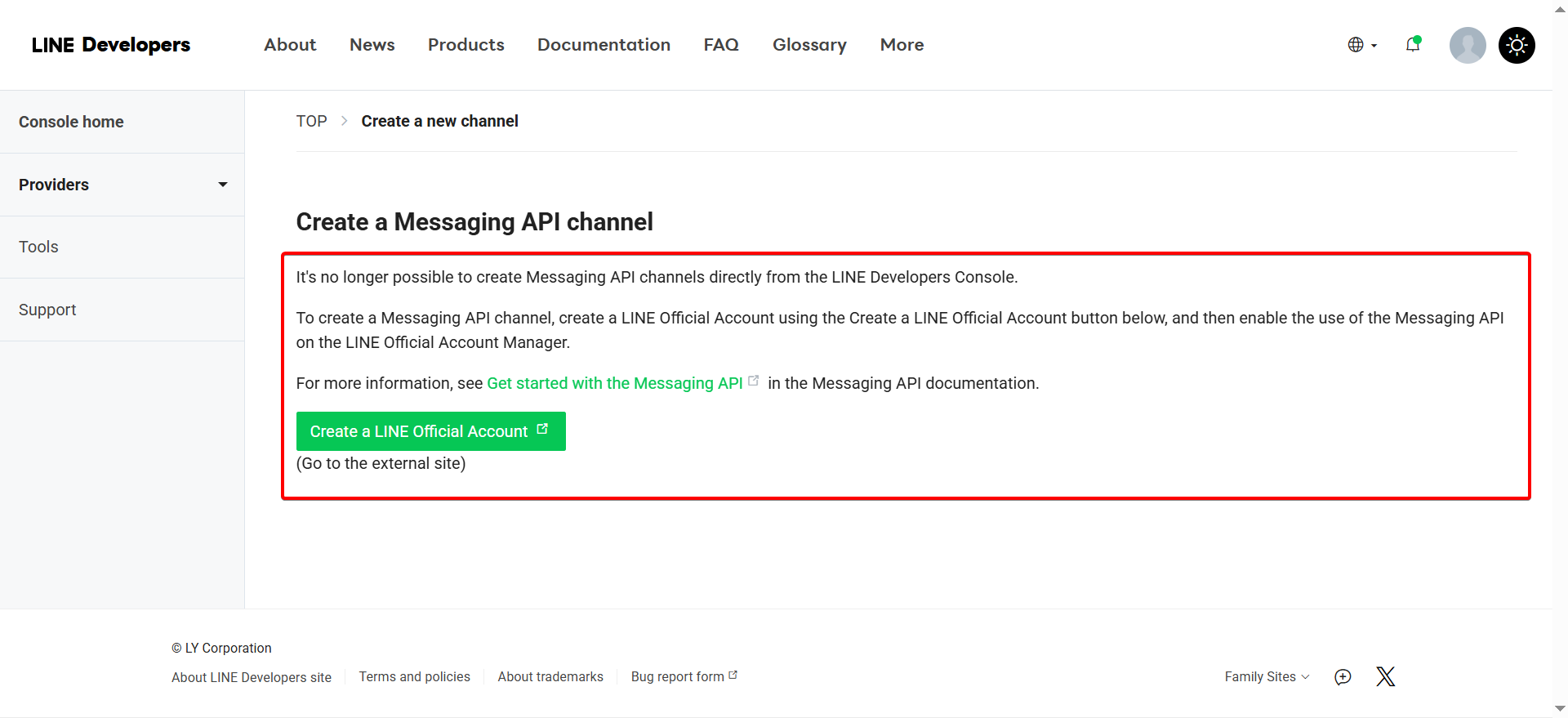Open the About menu

tap(290, 45)
